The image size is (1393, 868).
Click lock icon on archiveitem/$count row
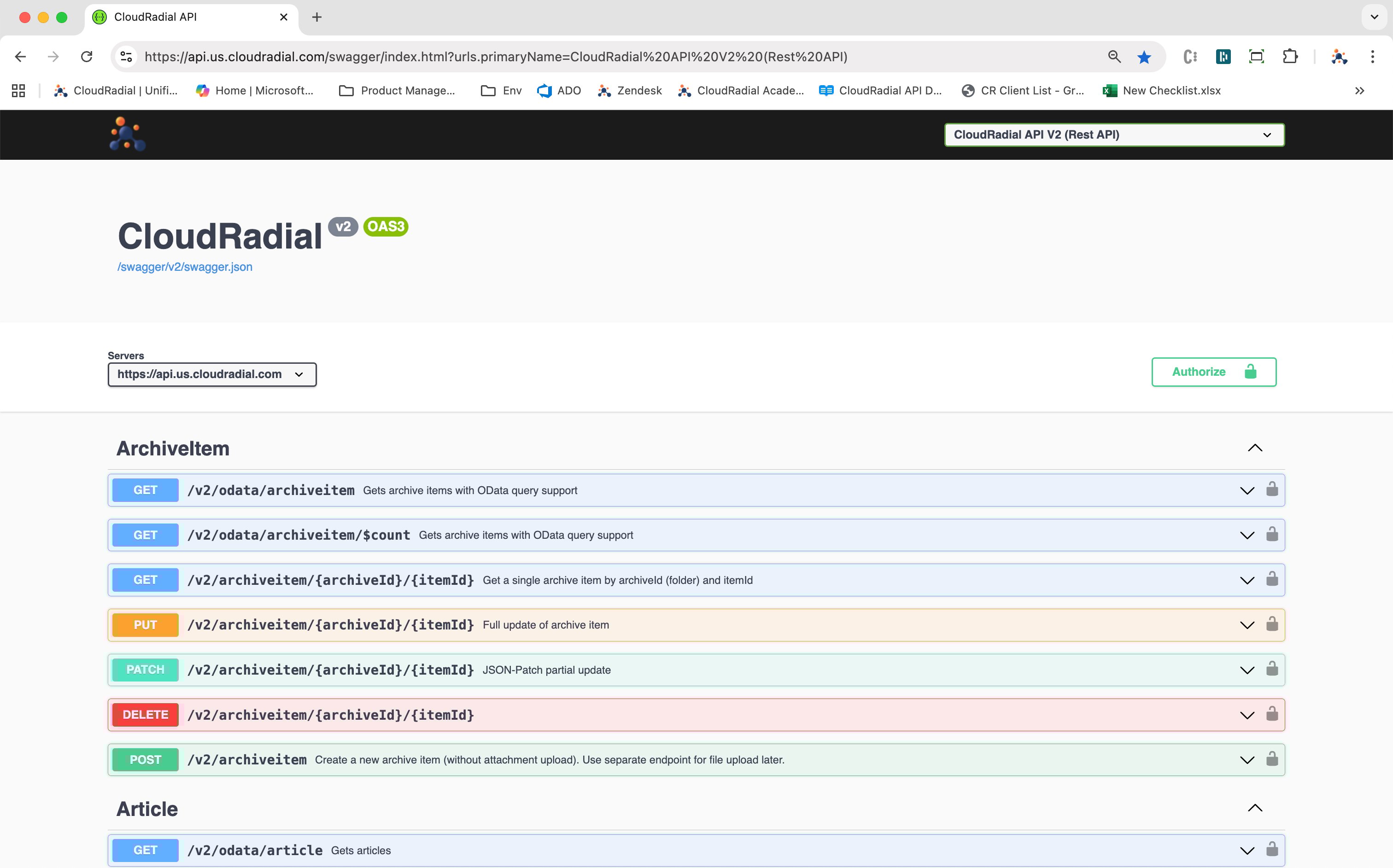[1272, 534]
